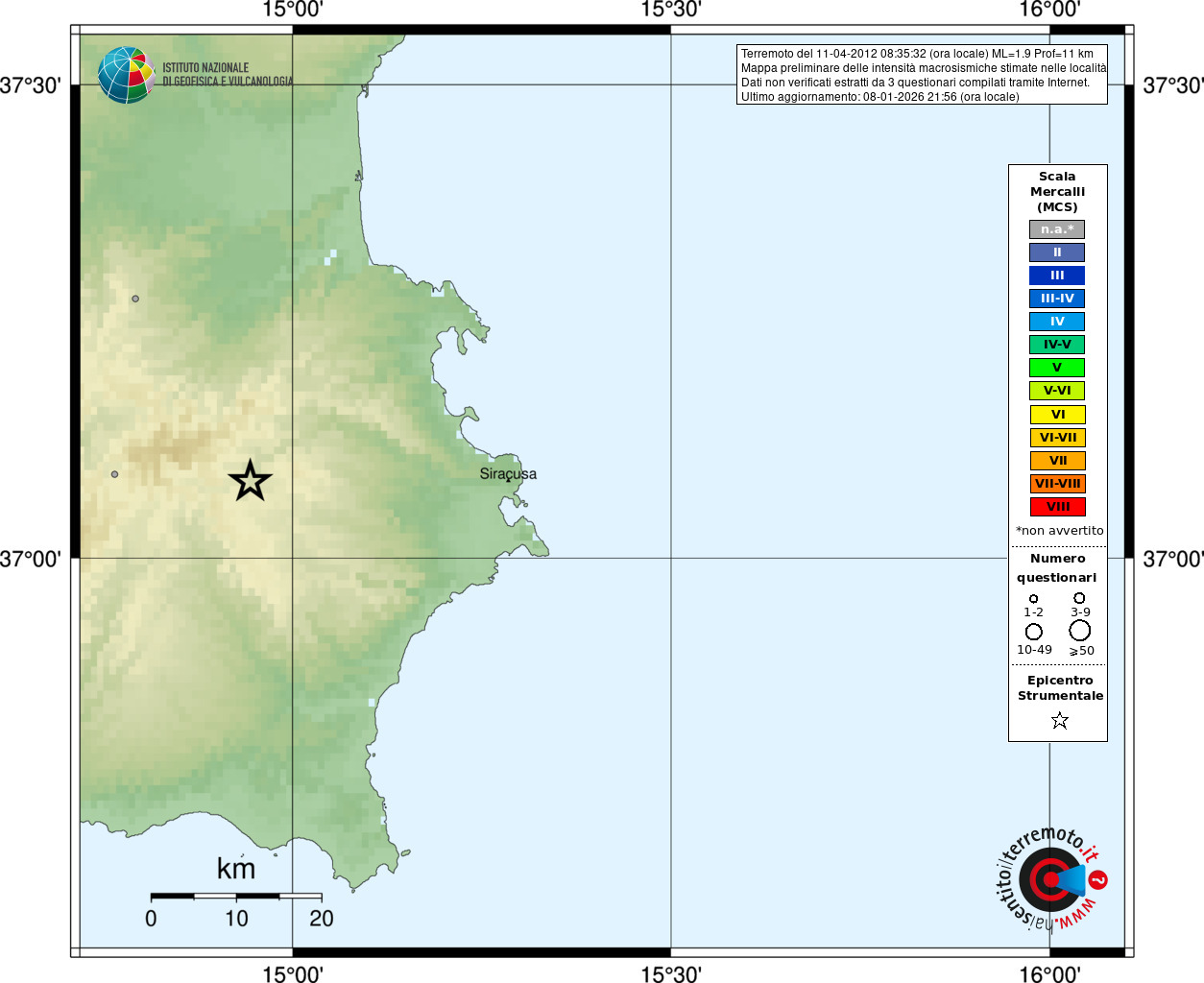Click the orange VII intensity swatch
This screenshot has width=1204, height=983.
point(1057,461)
